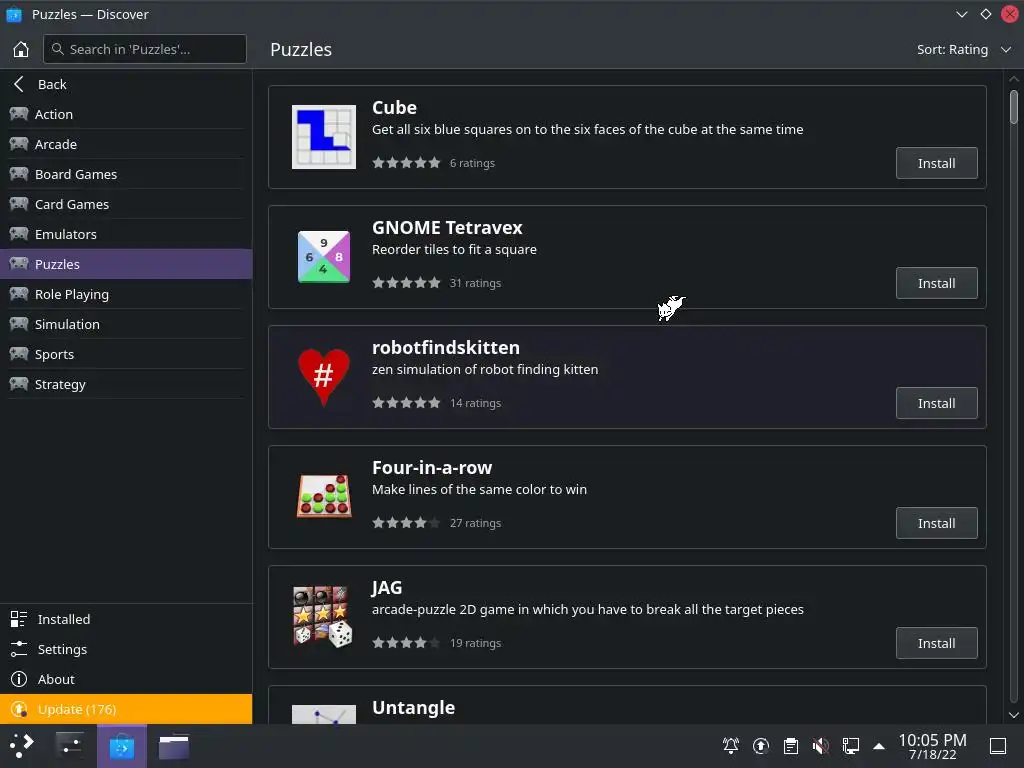Open the clipboard tray icon
The width and height of the screenshot is (1024, 768).
point(791,746)
